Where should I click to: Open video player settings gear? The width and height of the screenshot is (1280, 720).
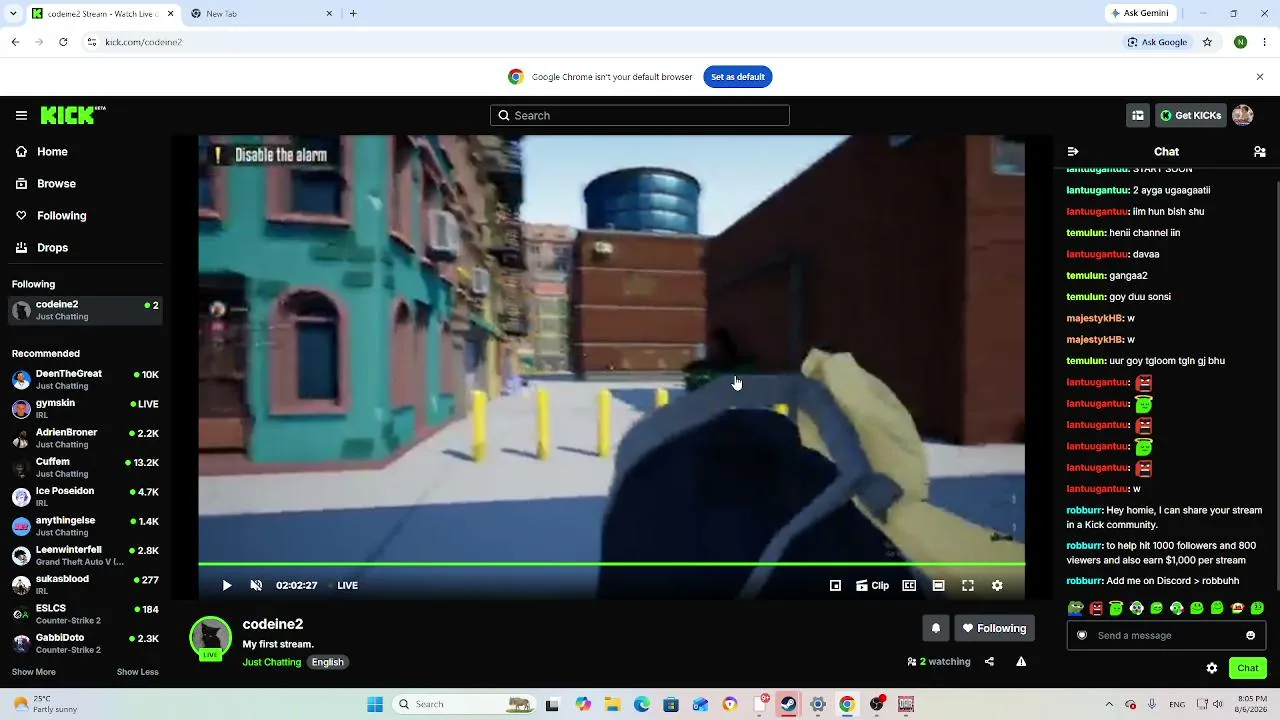pos(997,586)
